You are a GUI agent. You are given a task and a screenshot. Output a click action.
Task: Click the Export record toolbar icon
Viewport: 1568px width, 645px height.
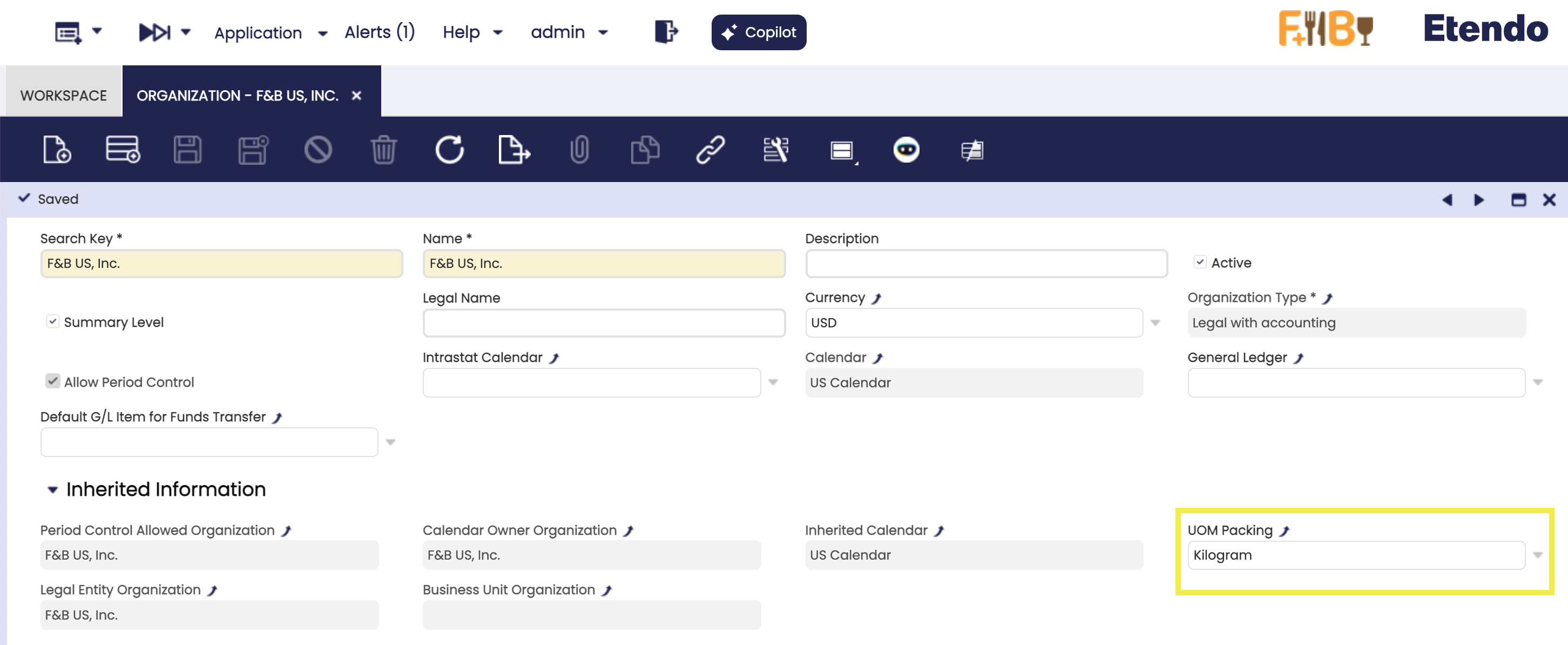pos(513,150)
